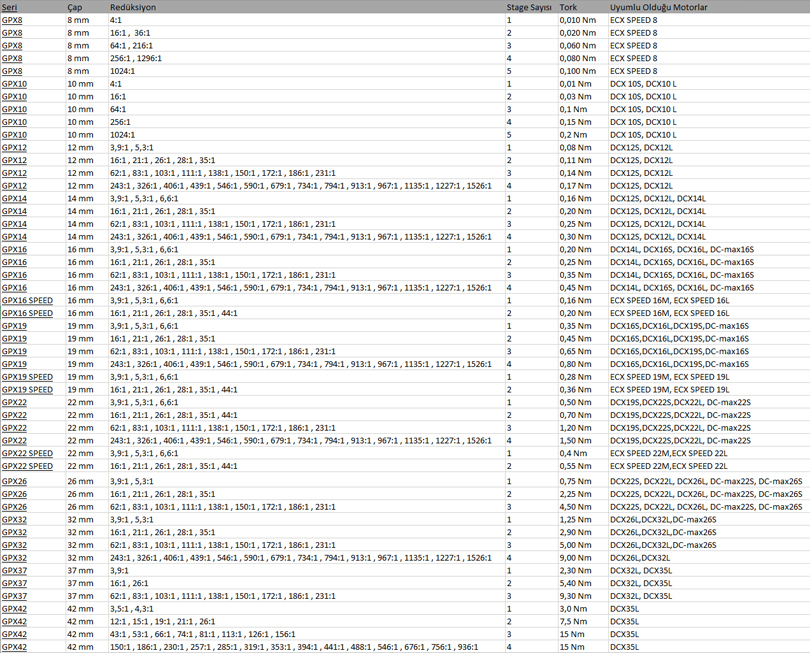This screenshot has width=810, height=653.
Task: Open the GPX16 link in the 0,45 Nm row
Action: (14, 288)
